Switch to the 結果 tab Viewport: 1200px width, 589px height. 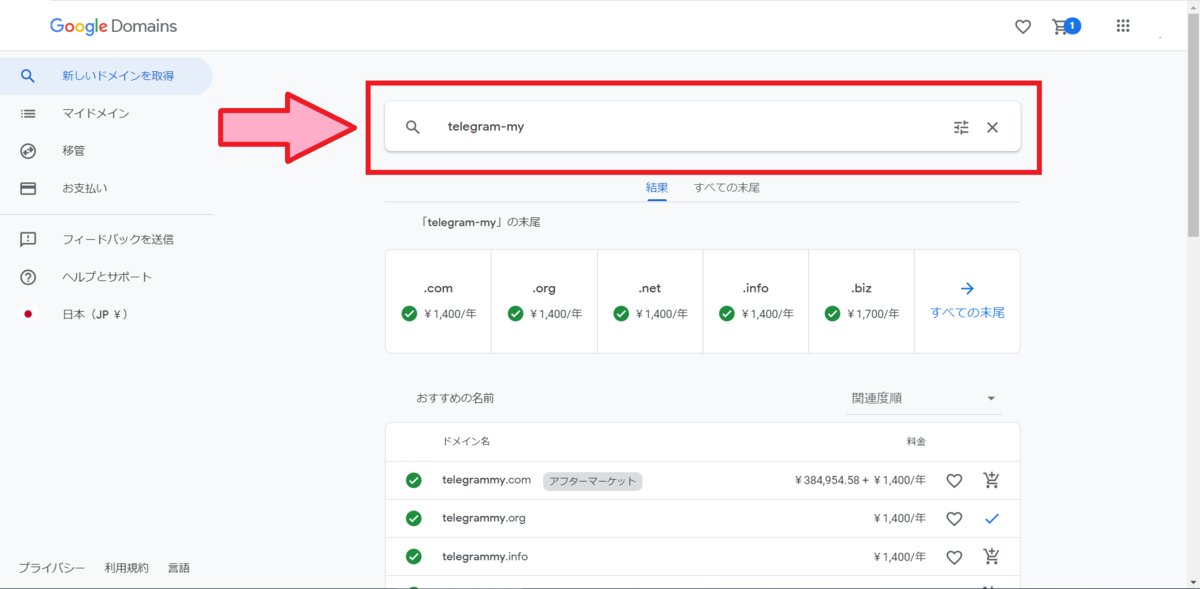click(x=657, y=188)
